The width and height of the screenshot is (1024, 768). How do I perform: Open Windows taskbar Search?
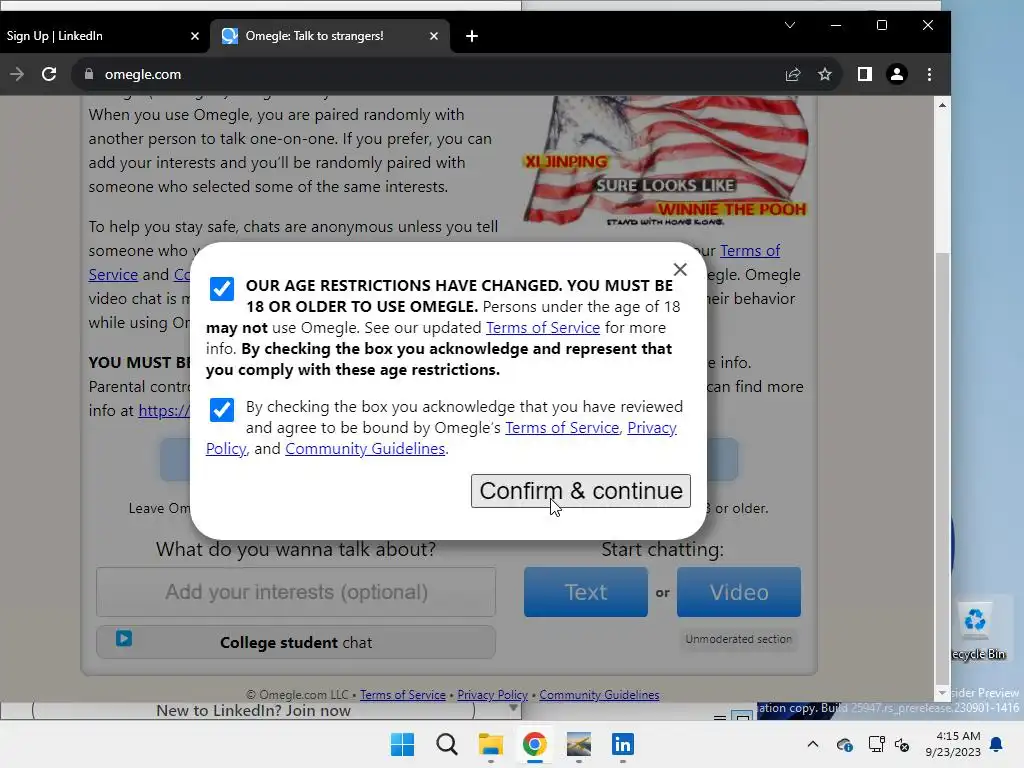[447, 744]
